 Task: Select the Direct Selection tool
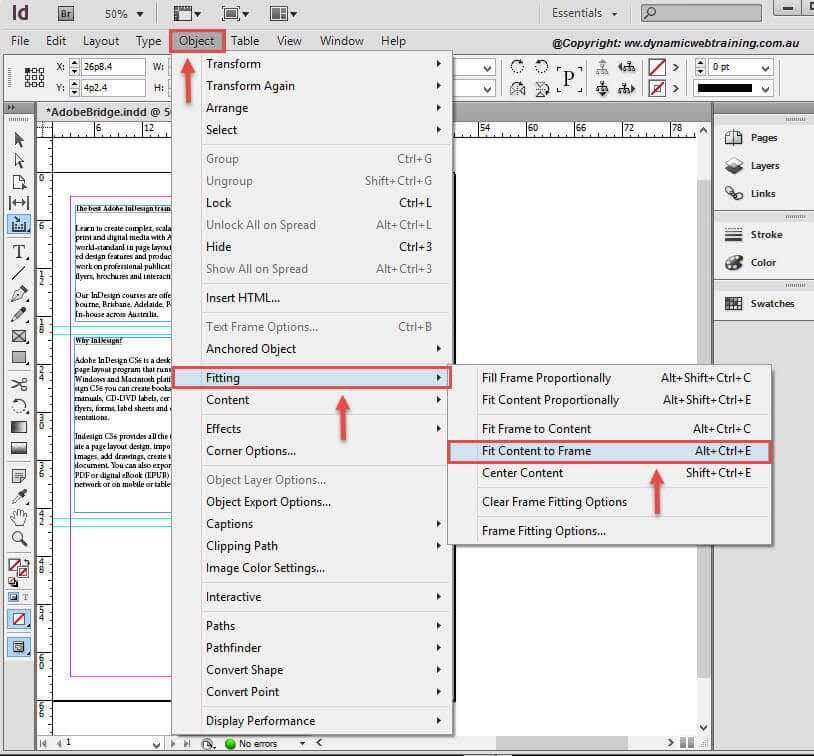[19, 161]
